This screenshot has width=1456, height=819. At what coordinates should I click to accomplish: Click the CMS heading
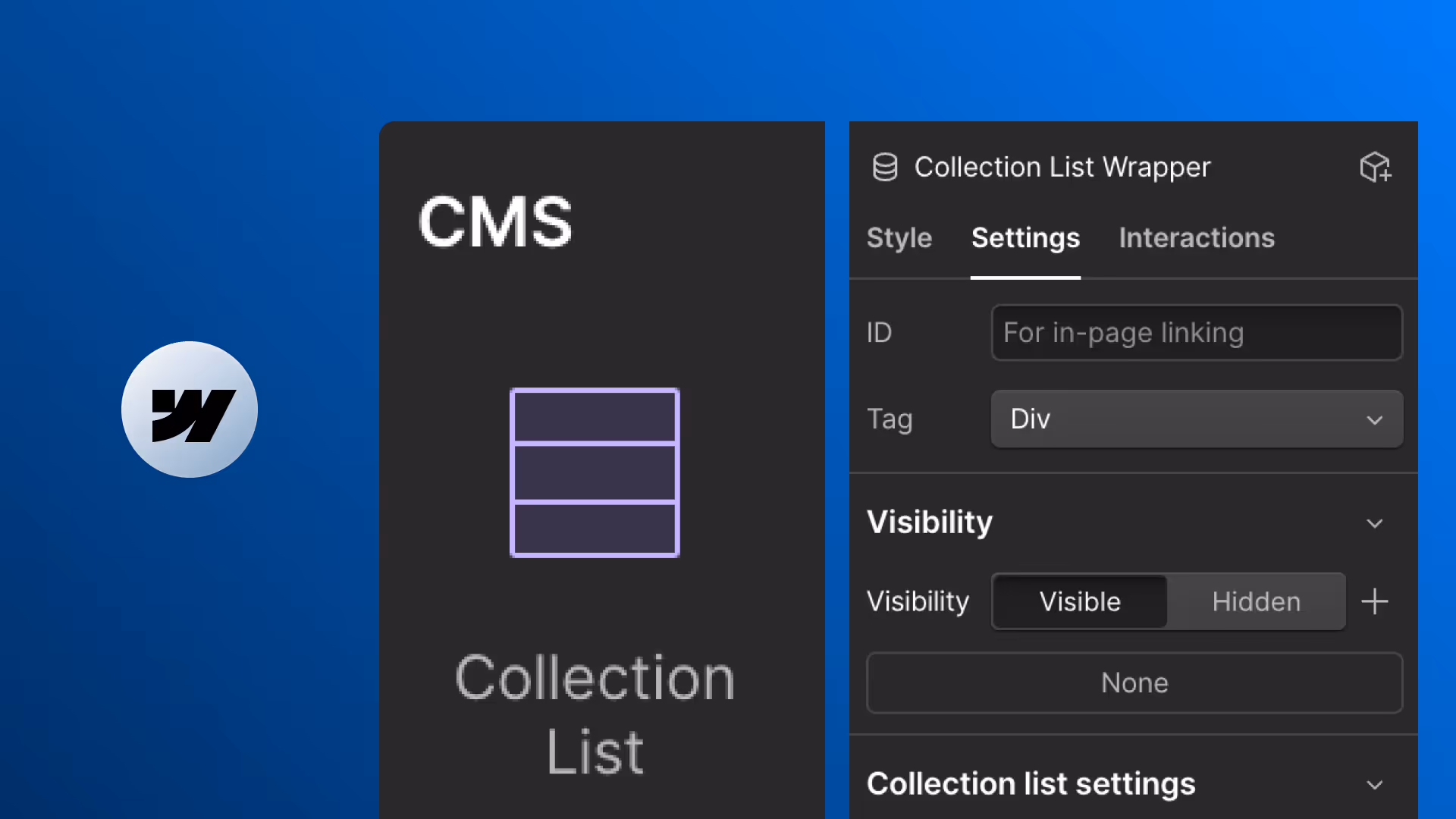coord(495,222)
